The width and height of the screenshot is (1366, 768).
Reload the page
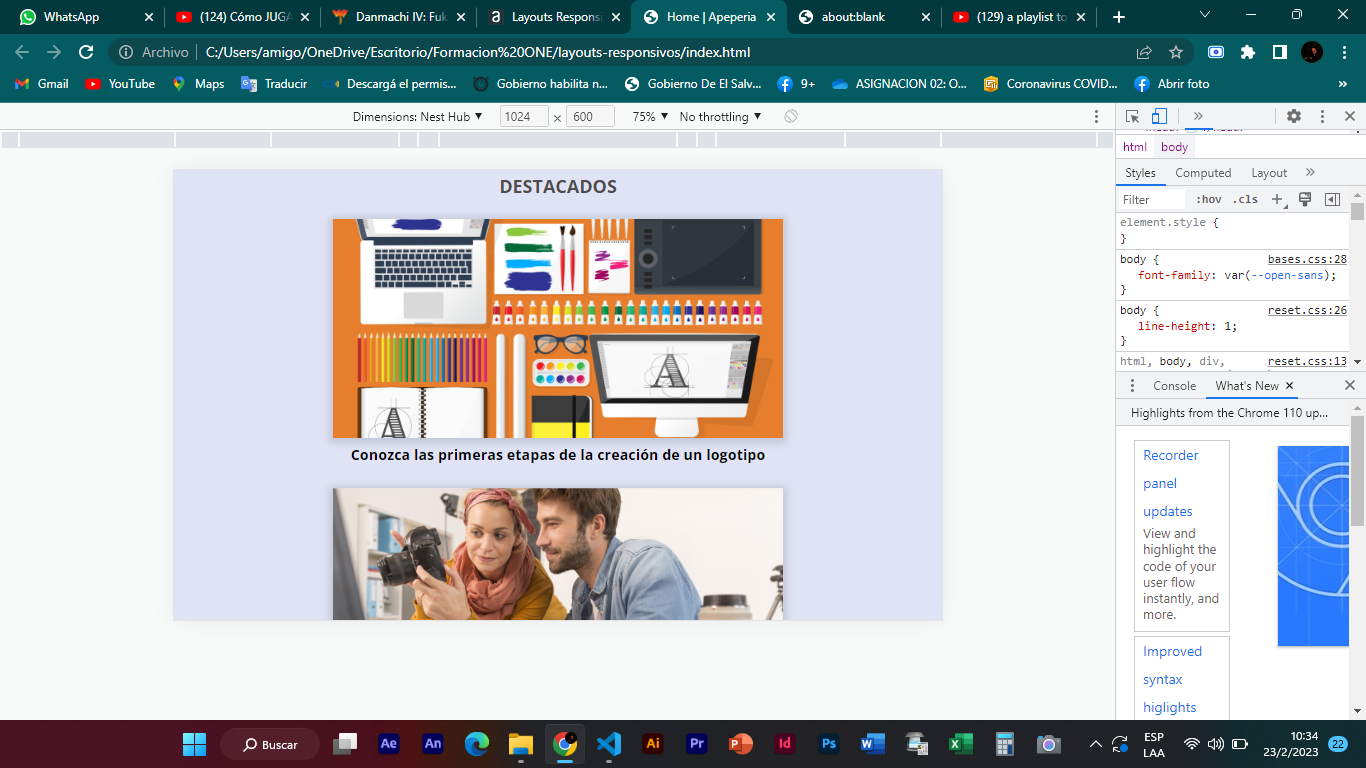coord(86,52)
